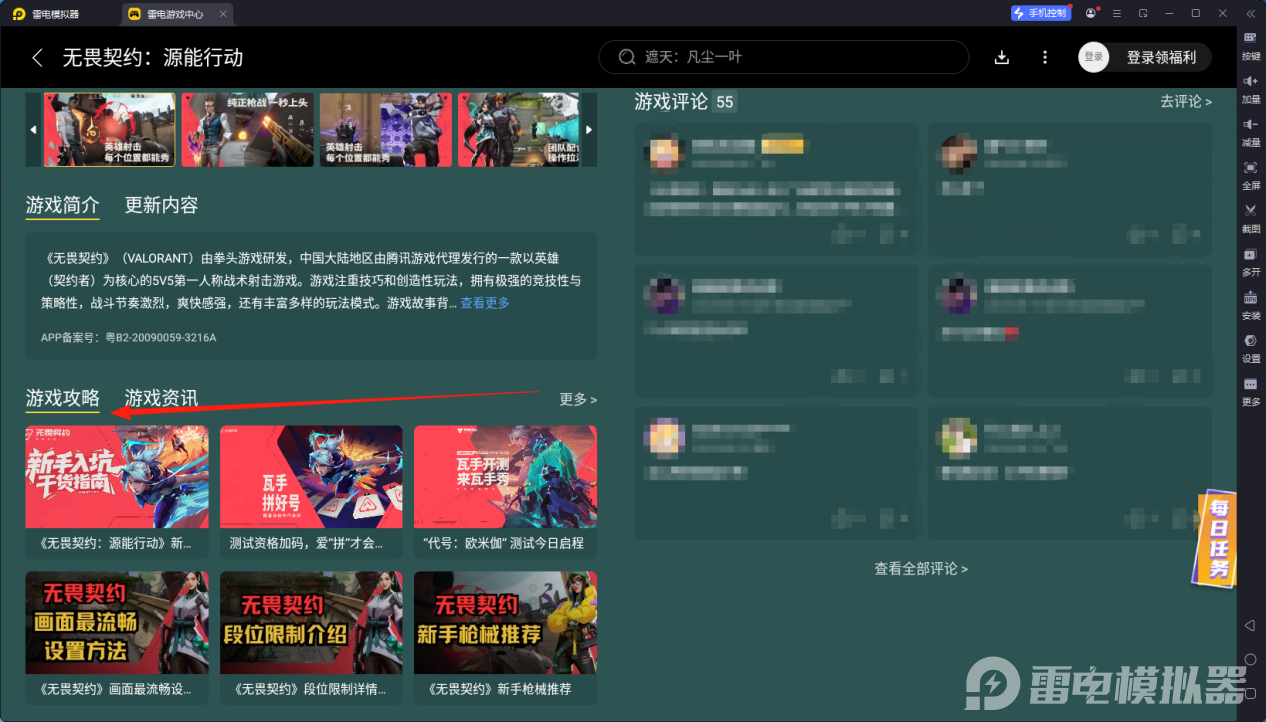Open the 段位限制介绍 guide thumbnail

click(311, 622)
